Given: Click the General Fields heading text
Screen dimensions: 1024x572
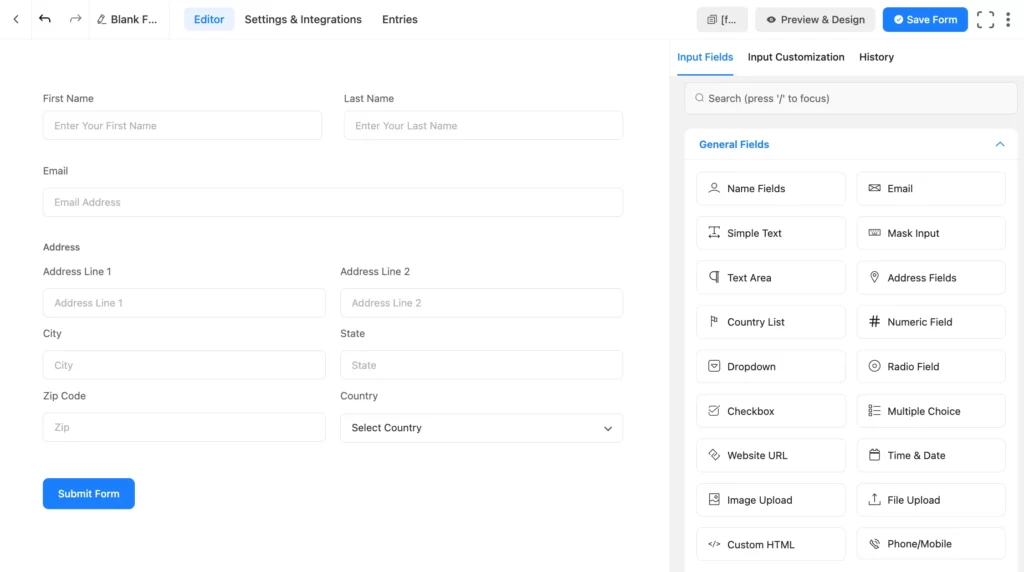Looking at the screenshot, I should click(733, 144).
